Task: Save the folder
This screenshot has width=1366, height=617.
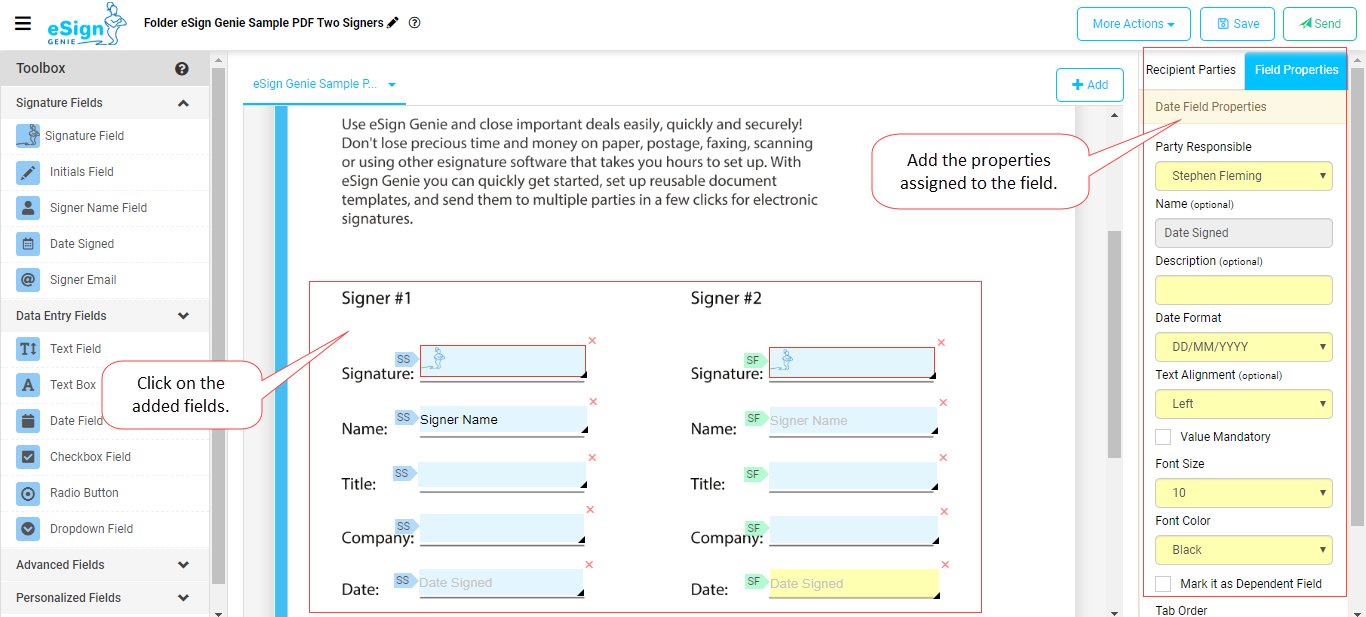Action: pos(1237,24)
